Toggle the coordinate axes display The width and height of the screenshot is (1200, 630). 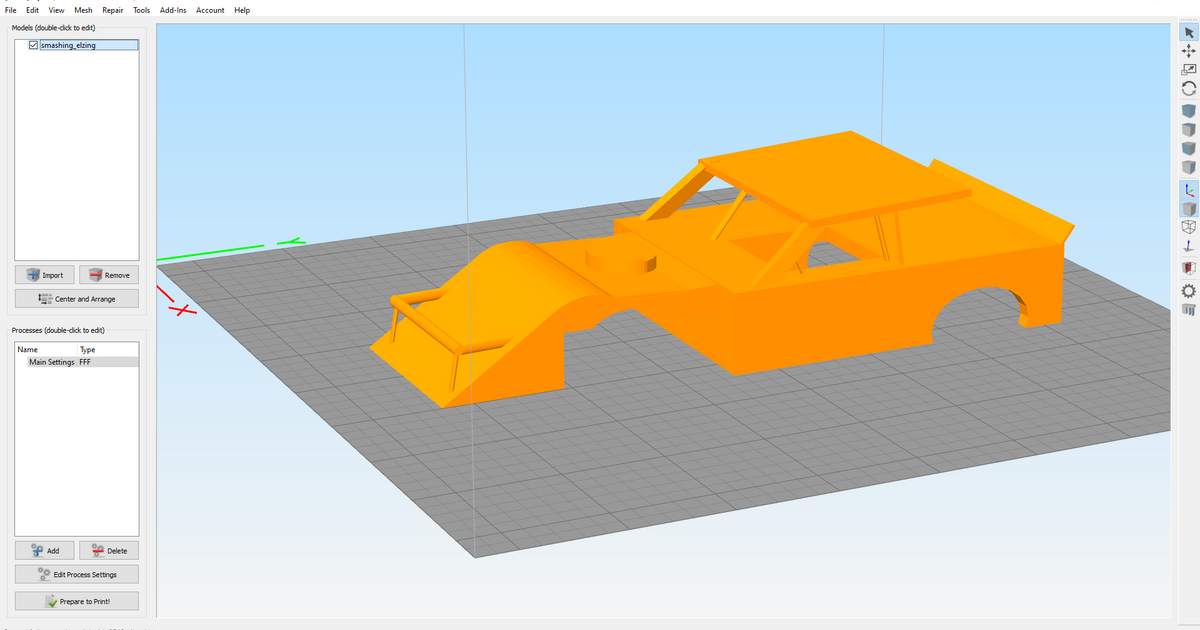tap(1189, 189)
